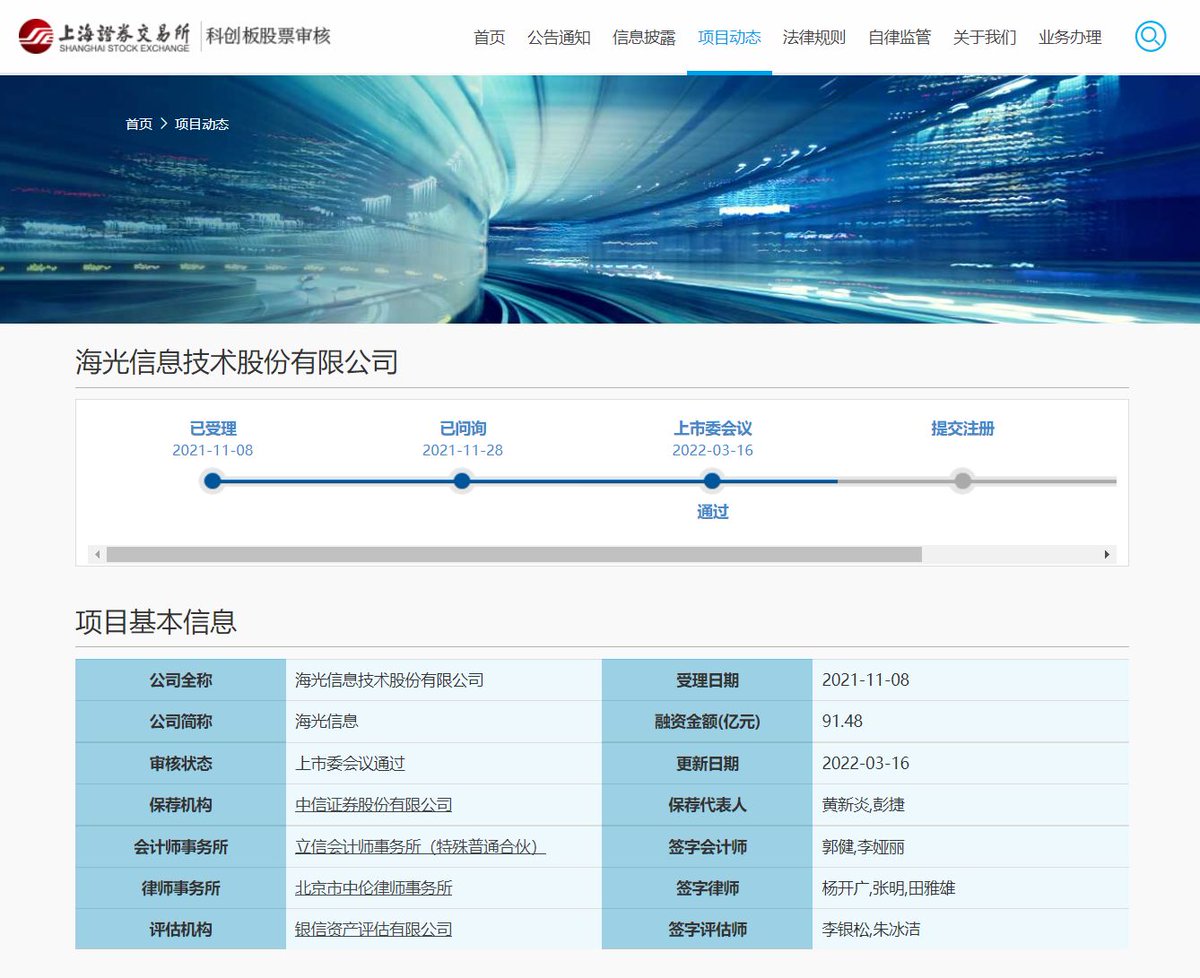Click the right arrow of the timeline scrollbar
Screen dimensions: 1200x978
tap(1108, 553)
